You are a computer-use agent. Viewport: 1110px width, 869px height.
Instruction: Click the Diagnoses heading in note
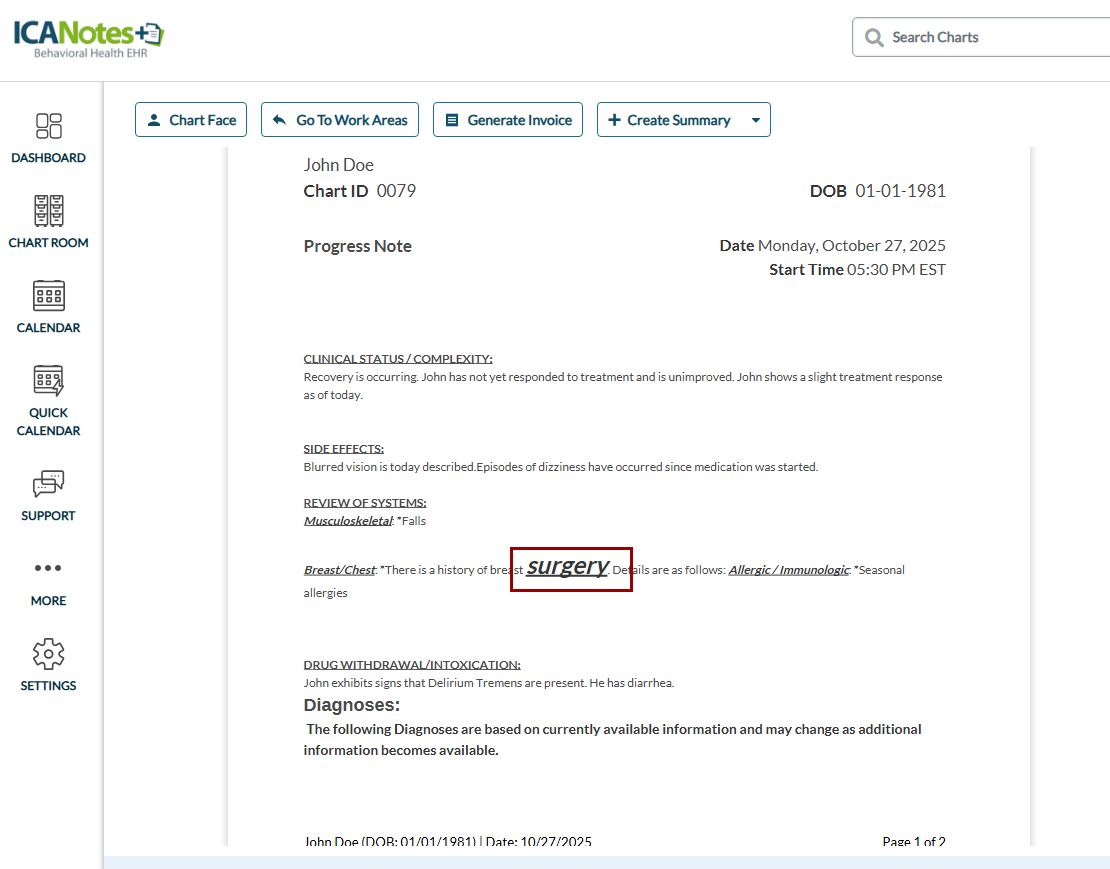pos(352,705)
